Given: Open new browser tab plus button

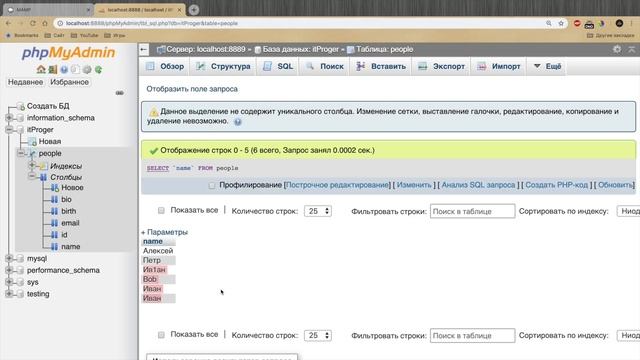Looking at the screenshot, I should click(x=194, y=9).
